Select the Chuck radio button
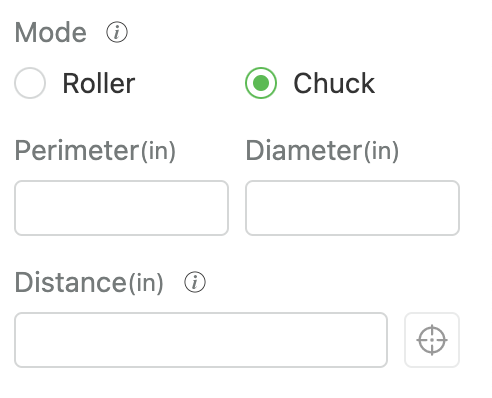The height and width of the screenshot is (398, 492). click(x=261, y=83)
